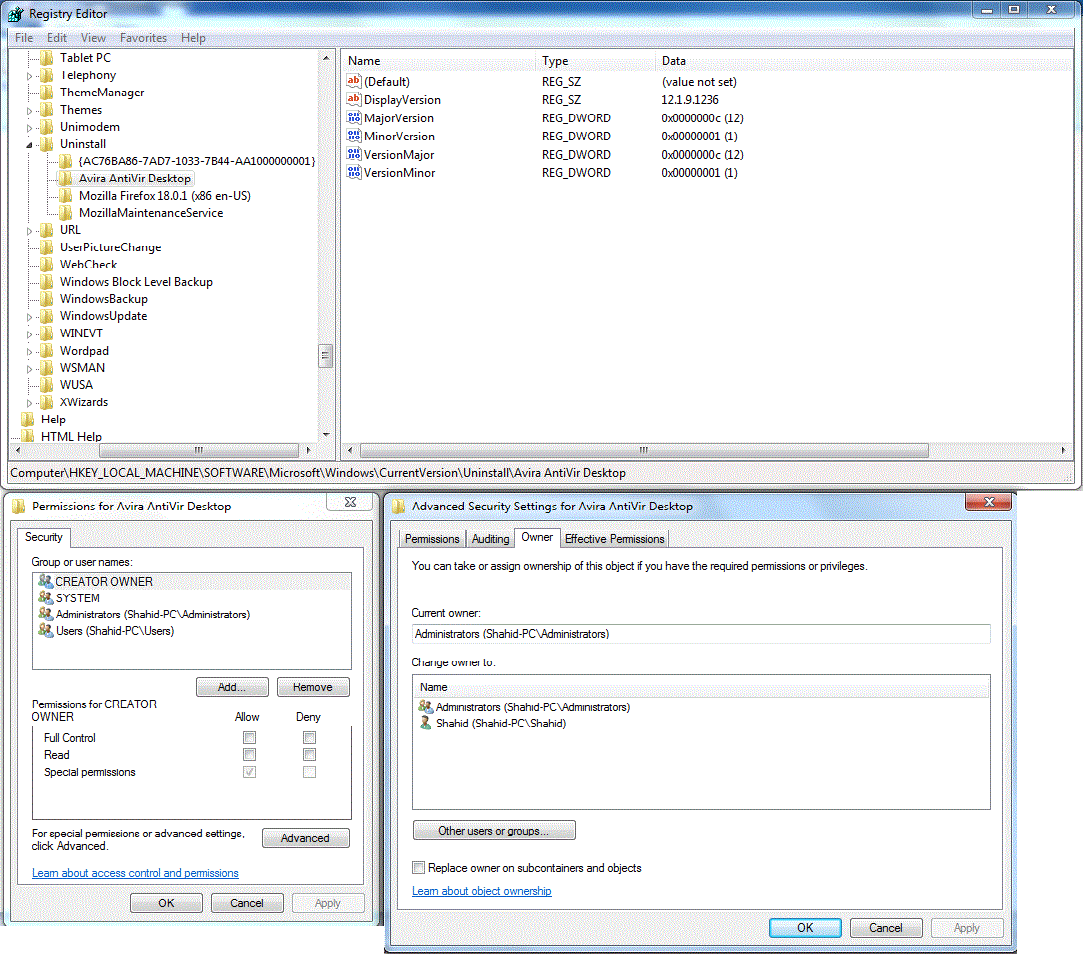
Task: Click the Shahid user icon in owner list
Action: point(425,723)
